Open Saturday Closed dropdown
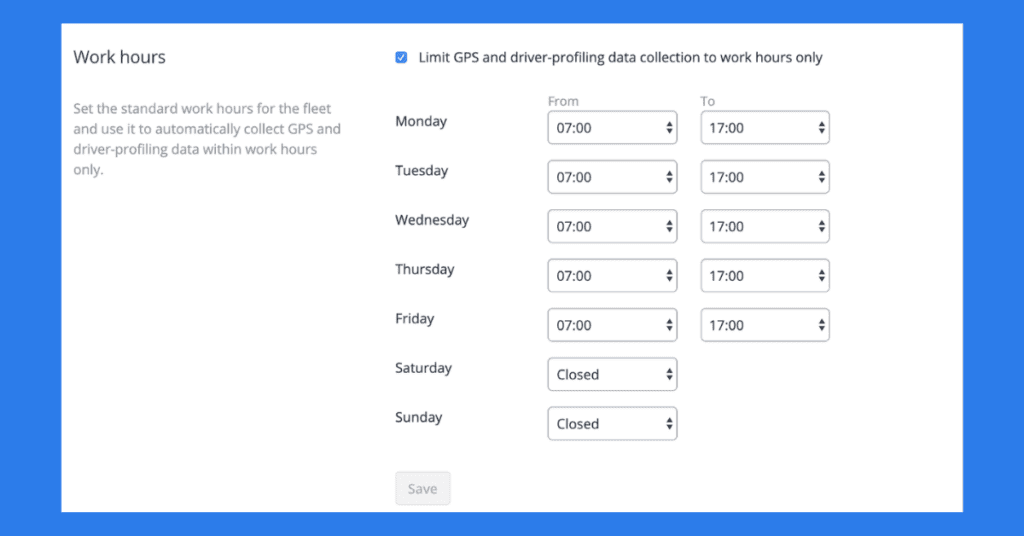 [612, 374]
